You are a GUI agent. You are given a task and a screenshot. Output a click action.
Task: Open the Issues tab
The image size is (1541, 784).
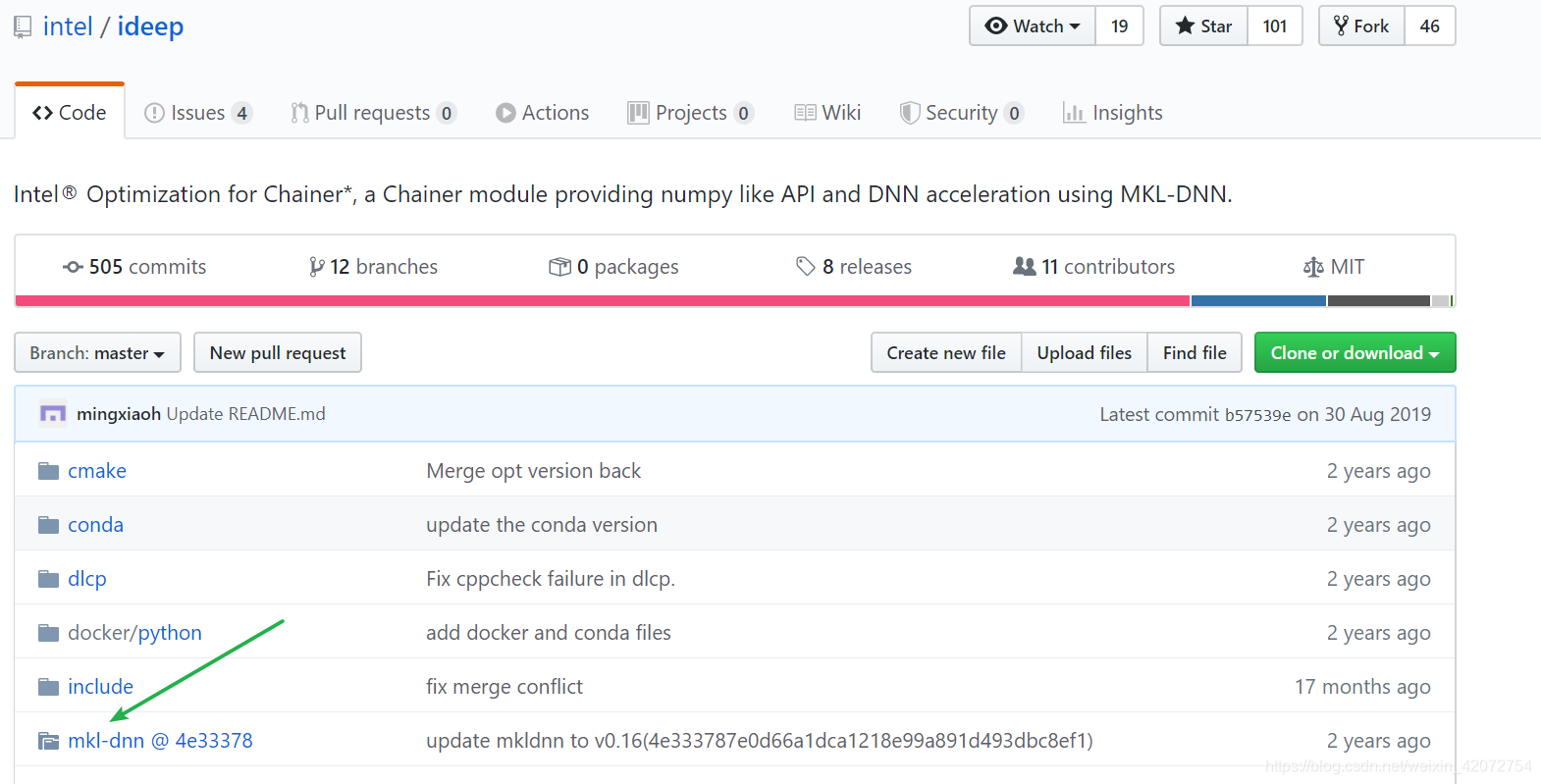(198, 113)
